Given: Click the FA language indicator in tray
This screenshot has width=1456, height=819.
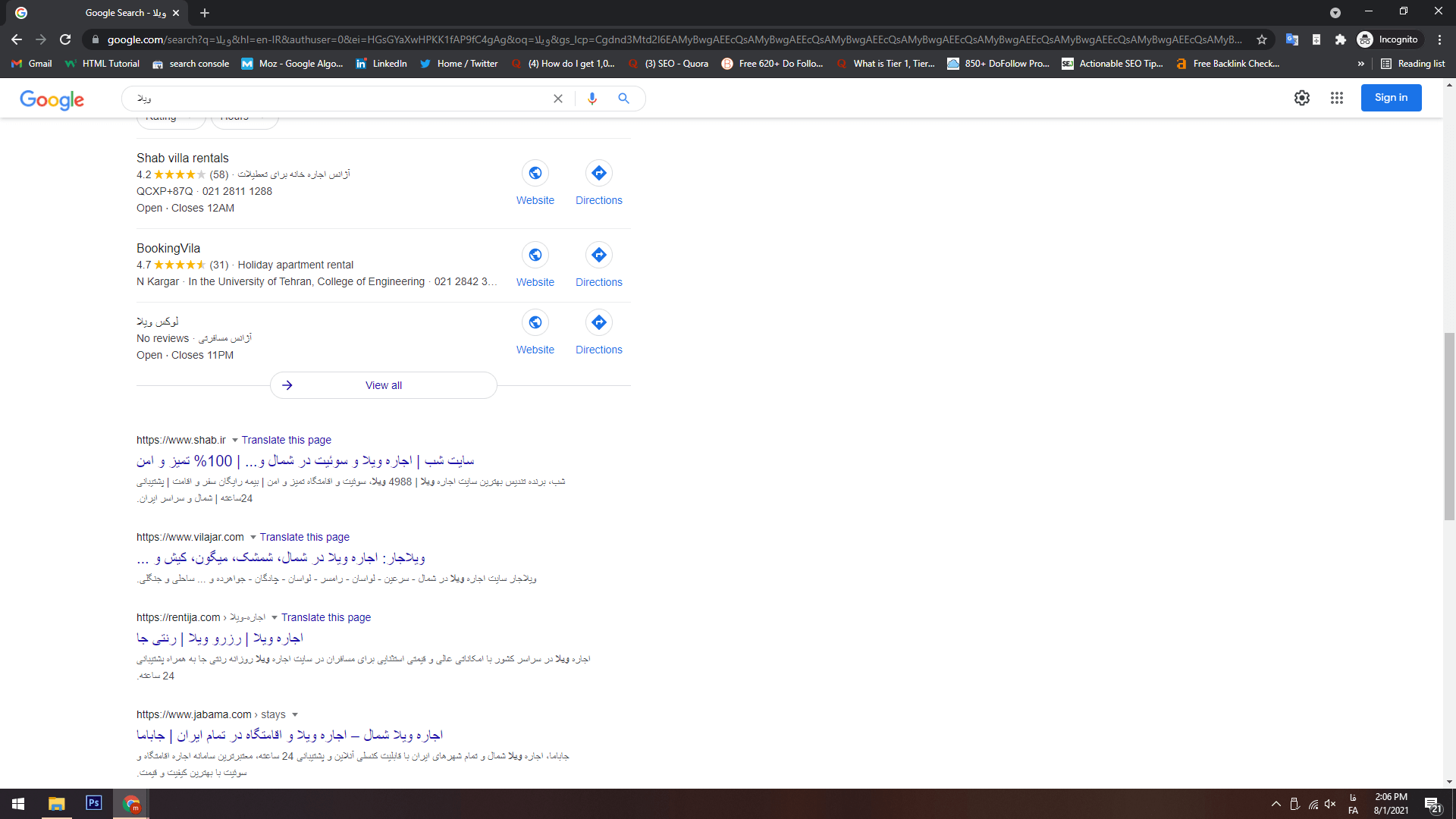Looking at the screenshot, I should click(x=1354, y=804).
